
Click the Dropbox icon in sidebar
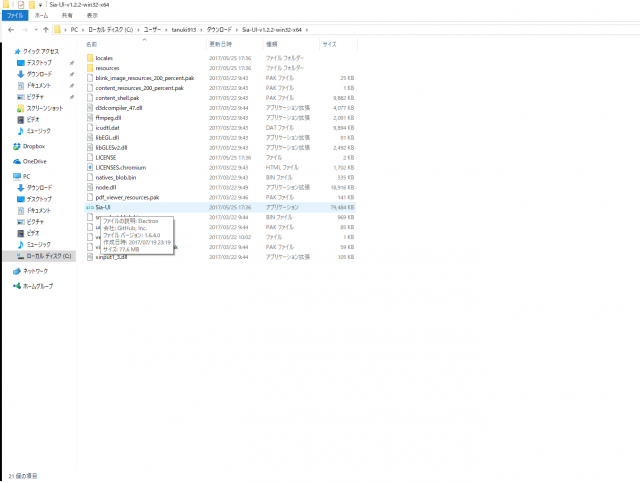point(17,146)
